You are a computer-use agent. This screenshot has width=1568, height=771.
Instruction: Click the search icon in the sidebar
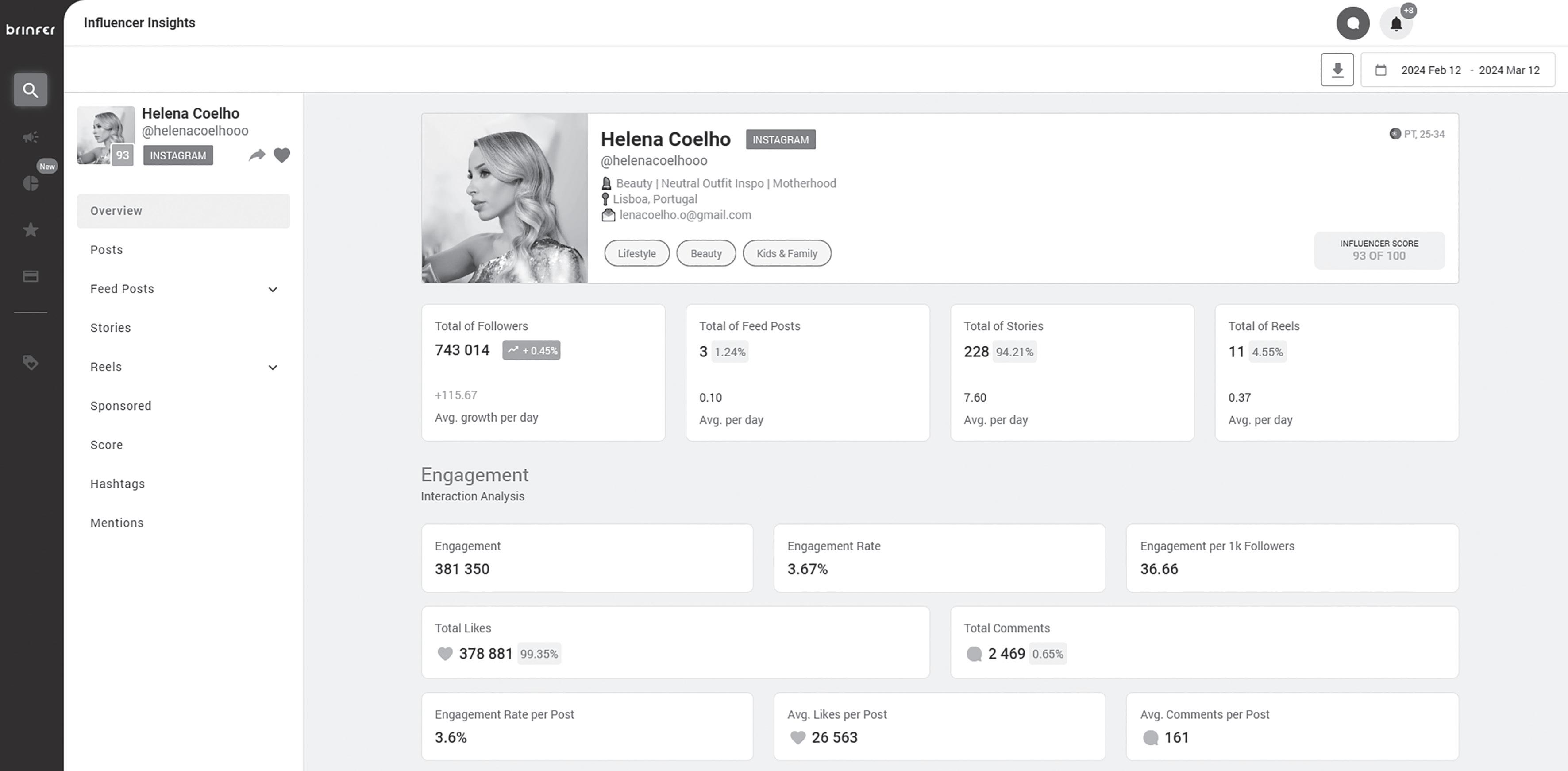(31, 90)
